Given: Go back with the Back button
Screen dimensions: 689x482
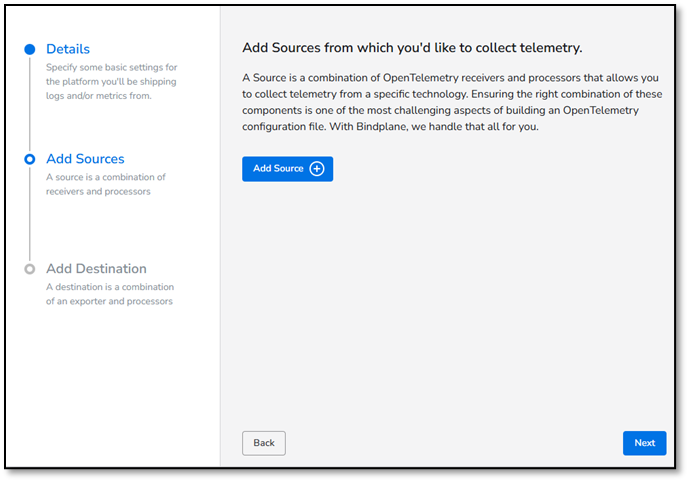Looking at the screenshot, I should [x=264, y=443].
